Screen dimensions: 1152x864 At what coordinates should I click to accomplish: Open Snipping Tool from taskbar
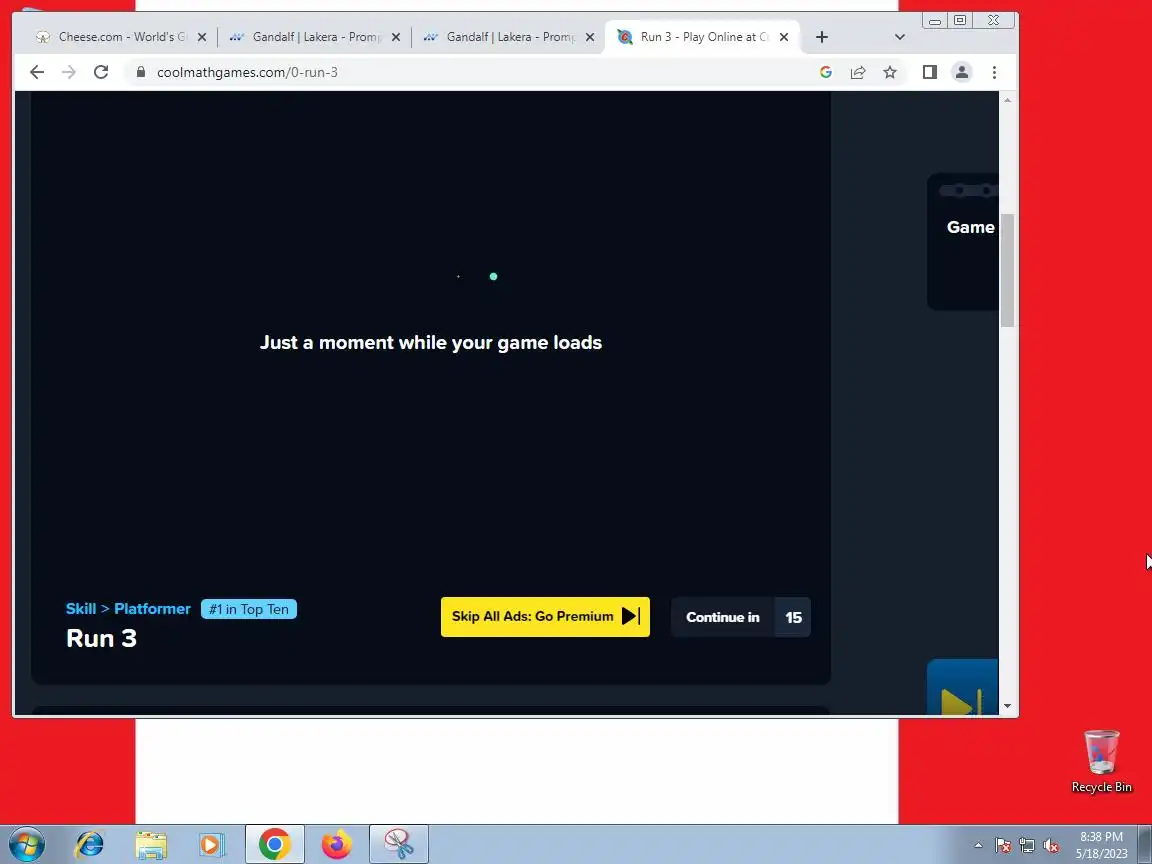399,844
